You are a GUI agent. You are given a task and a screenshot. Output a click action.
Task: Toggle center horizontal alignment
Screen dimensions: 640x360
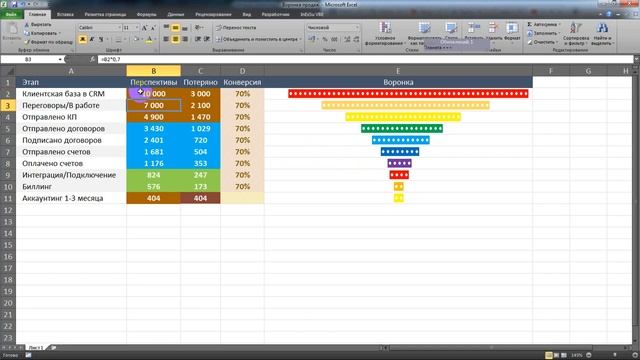tap(175, 39)
